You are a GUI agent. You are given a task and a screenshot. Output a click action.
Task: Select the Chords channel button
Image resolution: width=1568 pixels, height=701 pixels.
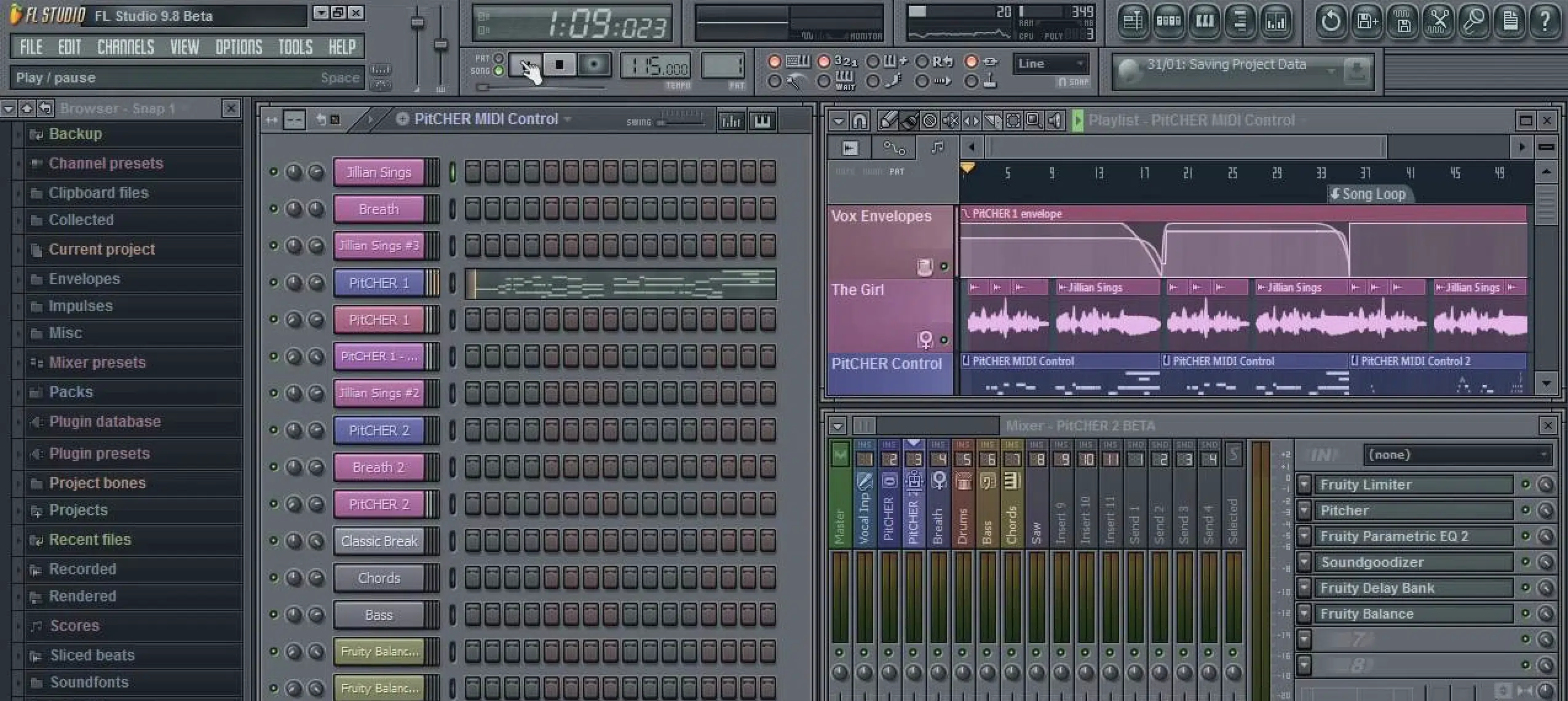pyautogui.click(x=379, y=578)
